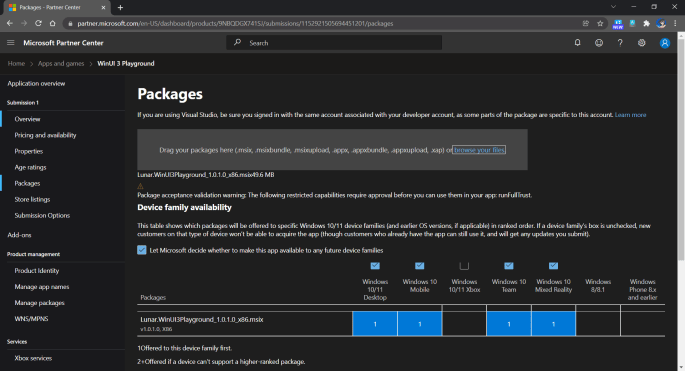Click Windows 10 Team rank cell
Viewport: 685px width, 371px height.
click(x=509, y=324)
